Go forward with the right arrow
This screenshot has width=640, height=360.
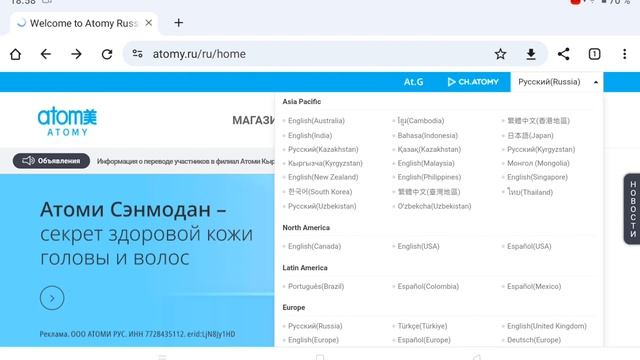pyautogui.click(x=76, y=54)
